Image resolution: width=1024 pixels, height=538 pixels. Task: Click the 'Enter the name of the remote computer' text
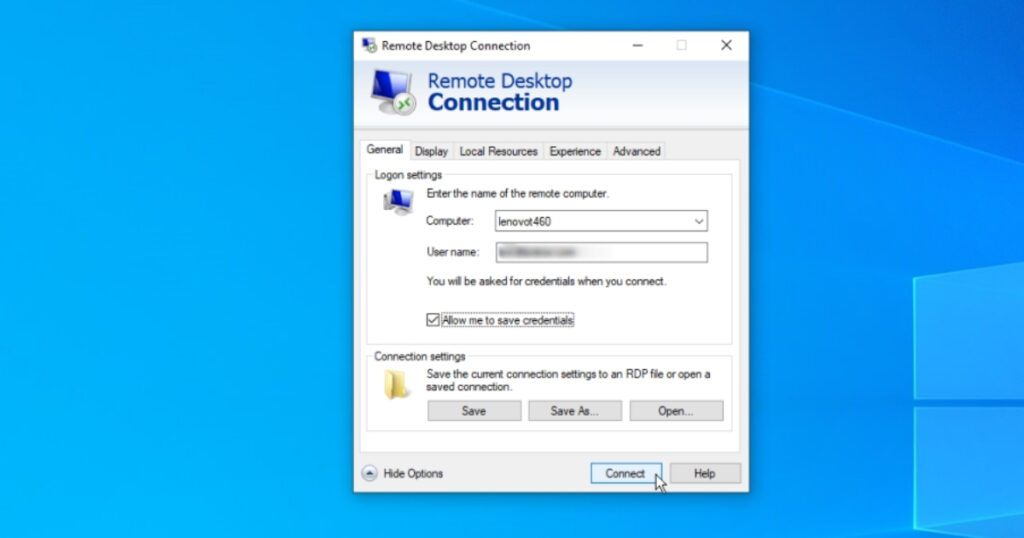pos(518,193)
